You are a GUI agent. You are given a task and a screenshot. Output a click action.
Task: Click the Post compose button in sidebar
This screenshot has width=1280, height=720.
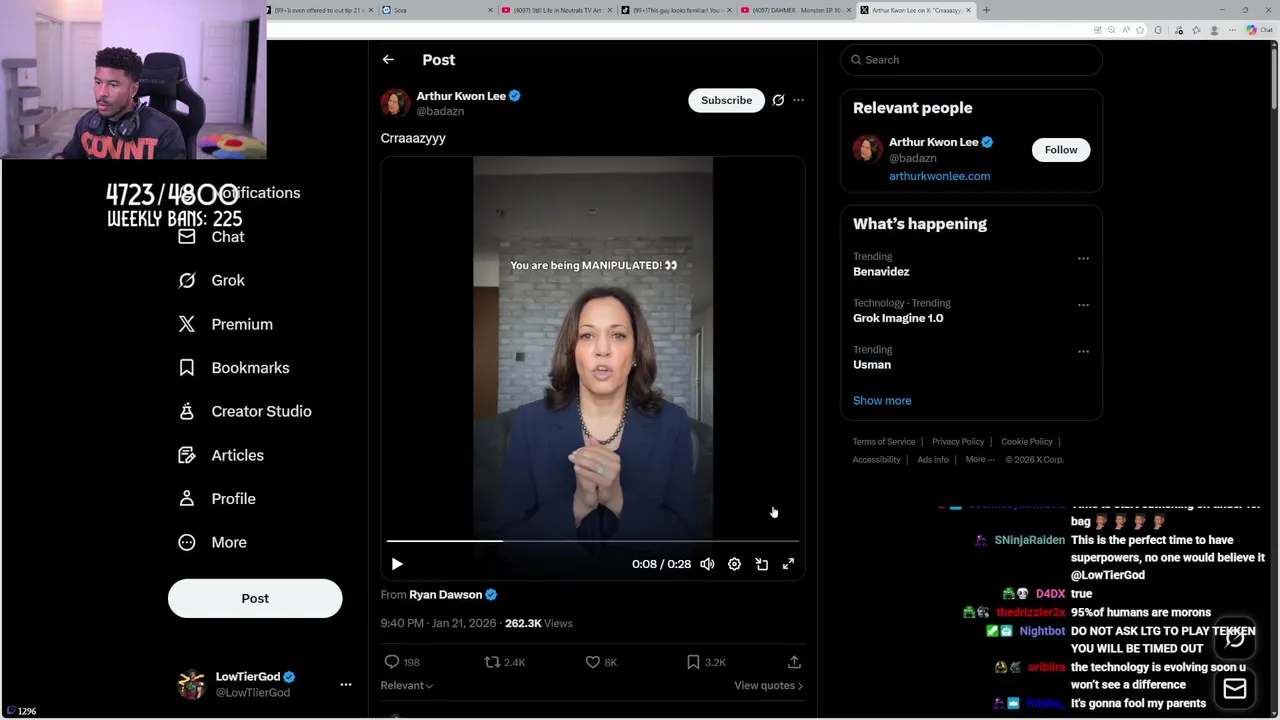click(255, 598)
